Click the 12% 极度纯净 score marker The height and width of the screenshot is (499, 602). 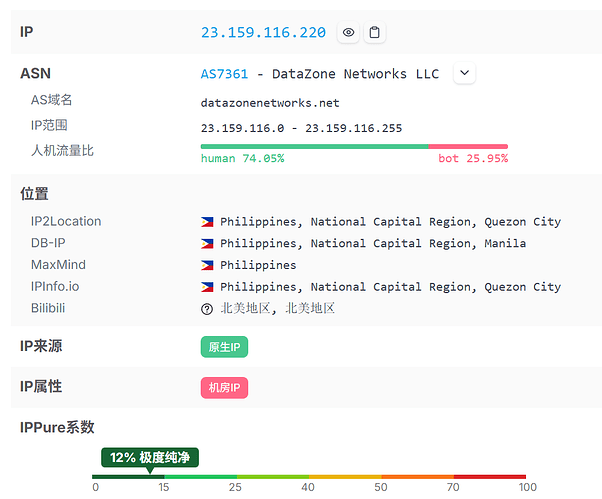pos(150,458)
